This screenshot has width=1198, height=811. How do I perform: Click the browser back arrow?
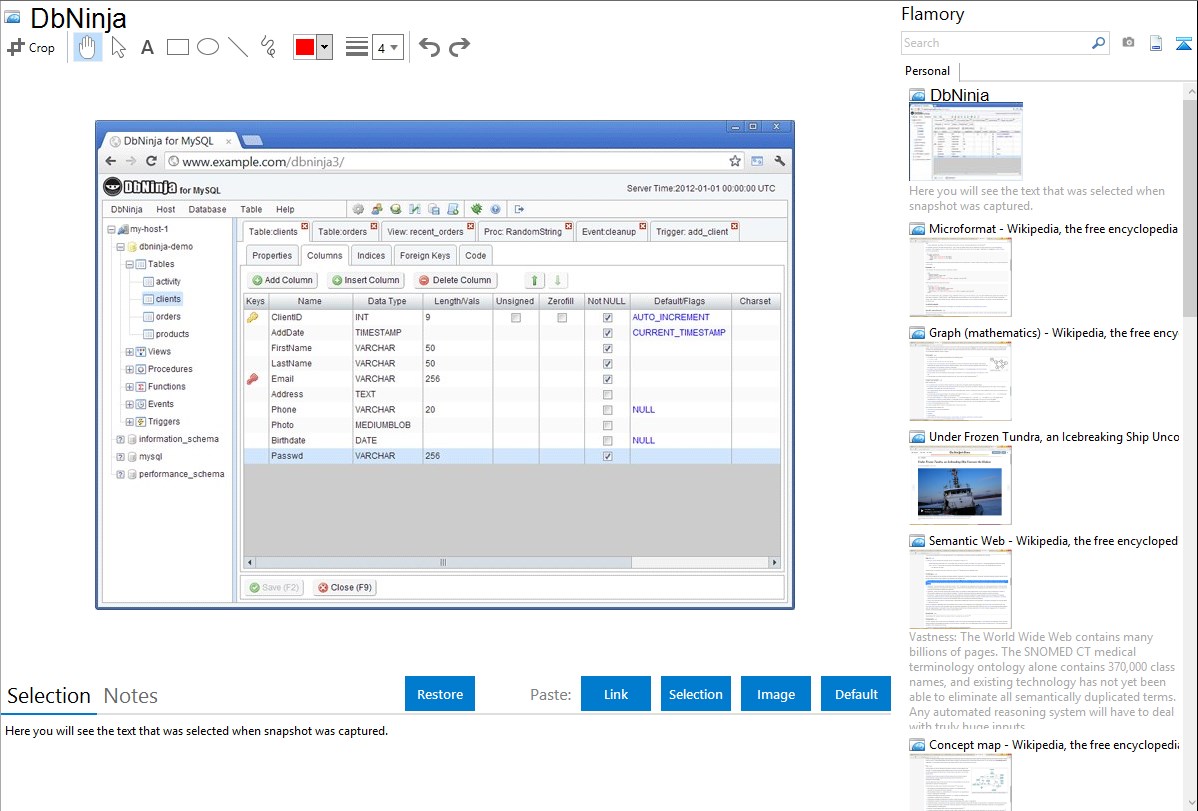click(x=111, y=161)
